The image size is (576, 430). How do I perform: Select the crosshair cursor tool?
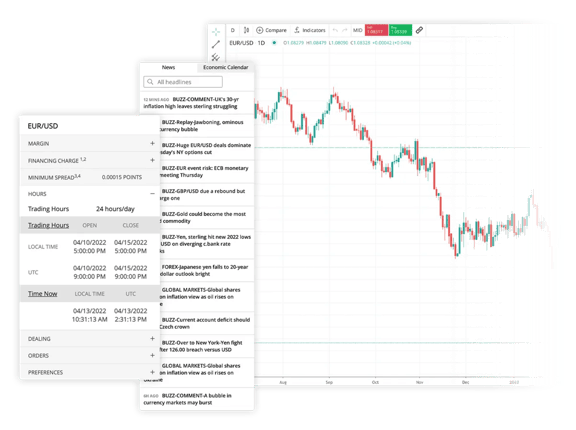[x=216, y=32]
